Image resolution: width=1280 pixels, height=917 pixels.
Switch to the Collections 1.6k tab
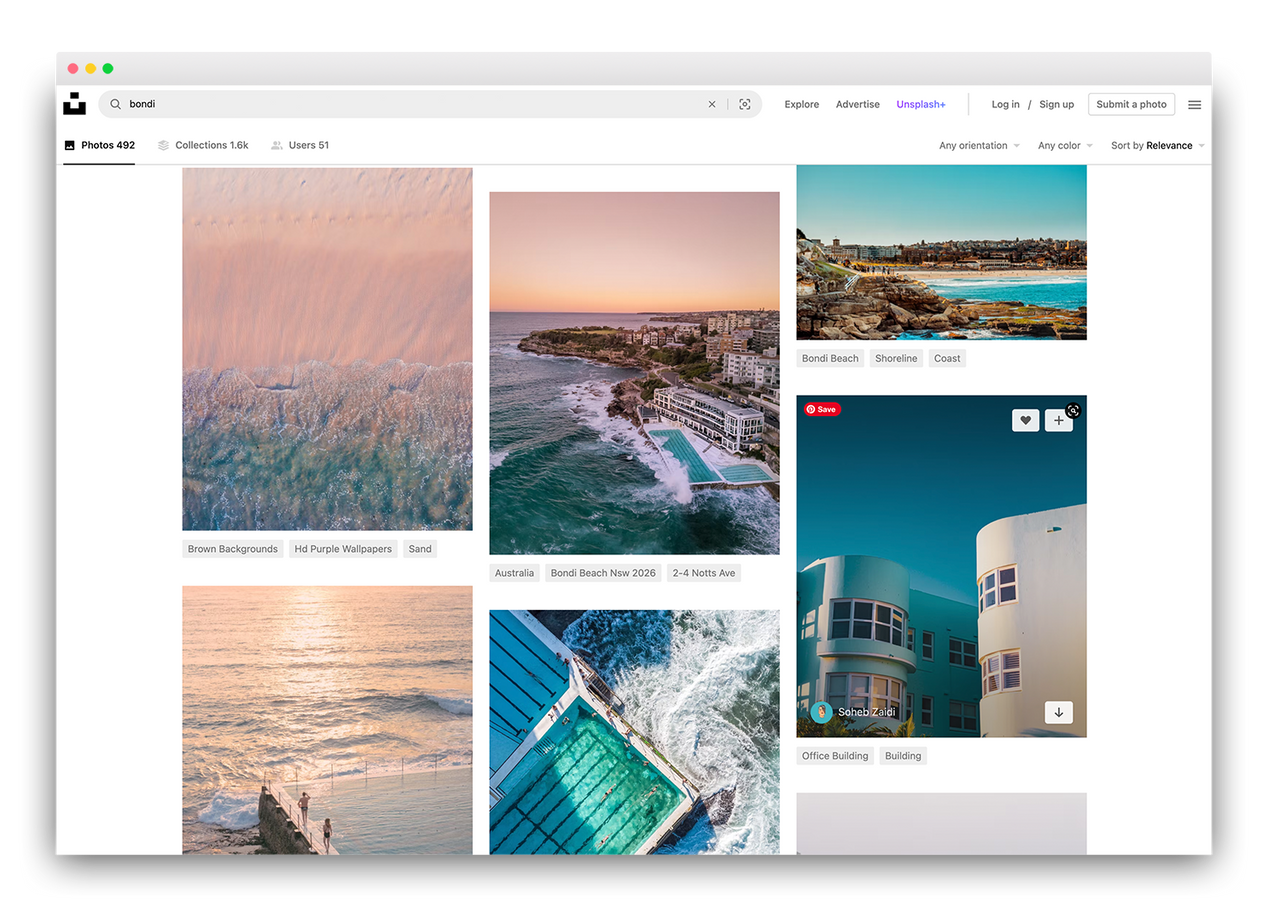click(203, 145)
